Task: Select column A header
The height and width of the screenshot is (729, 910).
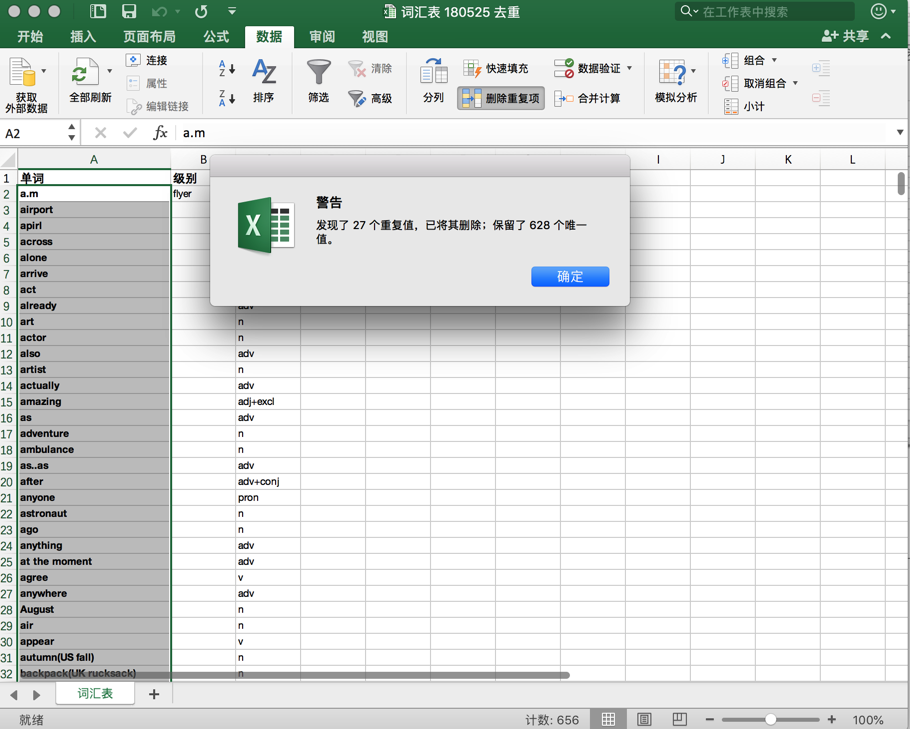Action: point(94,160)
